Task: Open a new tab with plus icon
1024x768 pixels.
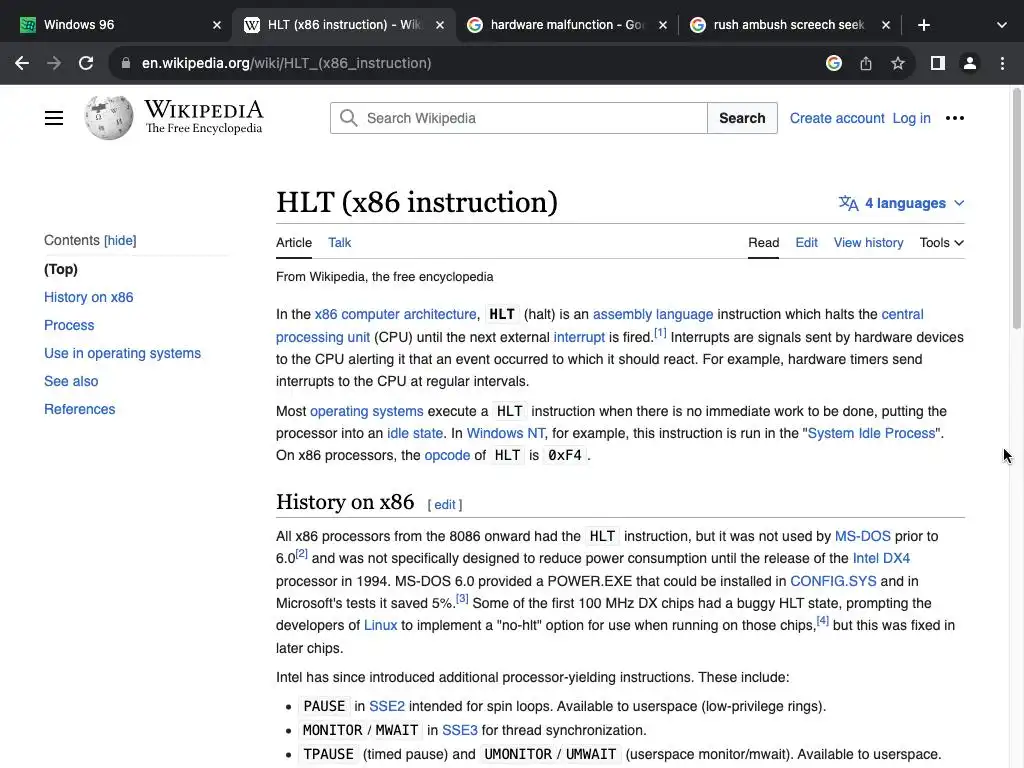Action: 923,25
